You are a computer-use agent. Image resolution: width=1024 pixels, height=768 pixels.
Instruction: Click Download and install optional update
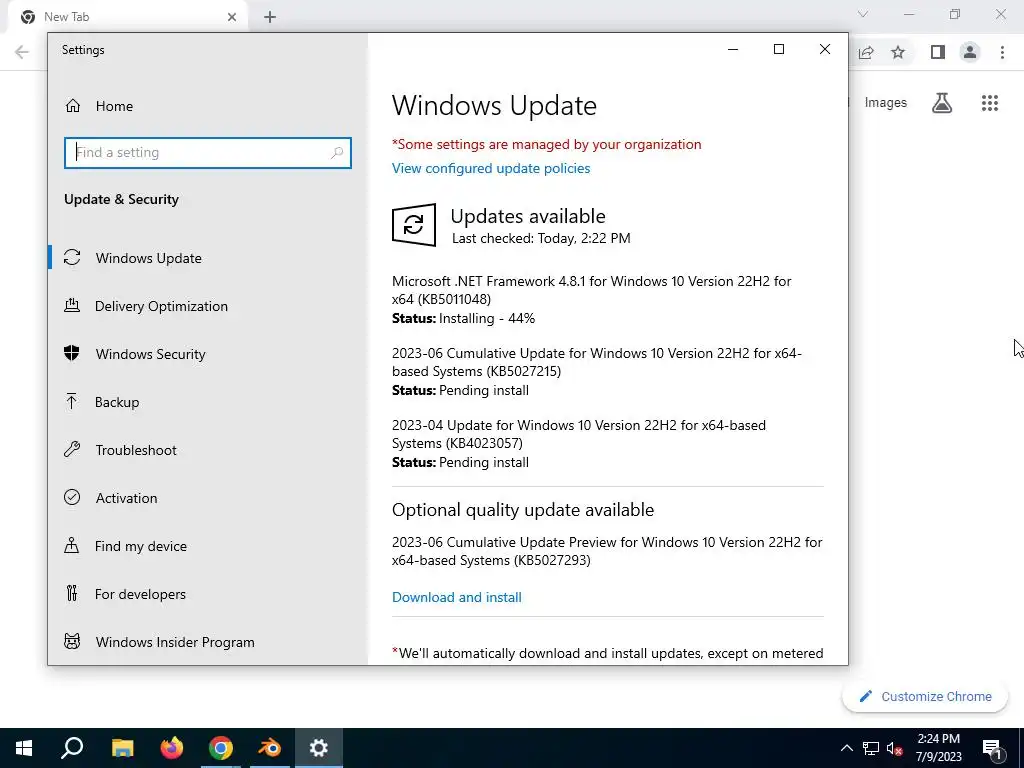click(x=456, y=598)
